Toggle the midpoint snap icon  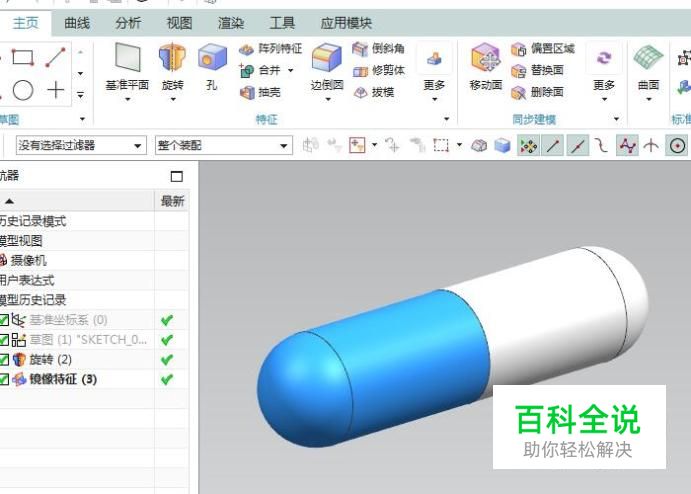[578, 145]
